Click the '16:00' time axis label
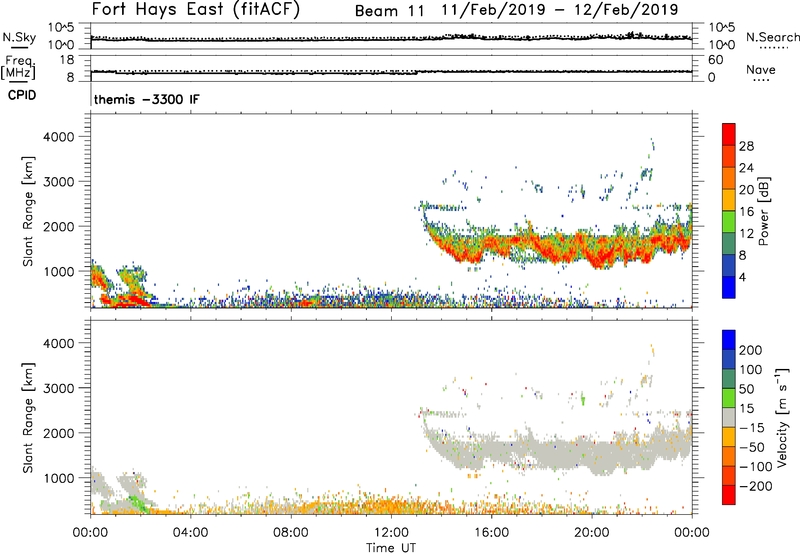 pyautogui.click(x=491, y=533)
